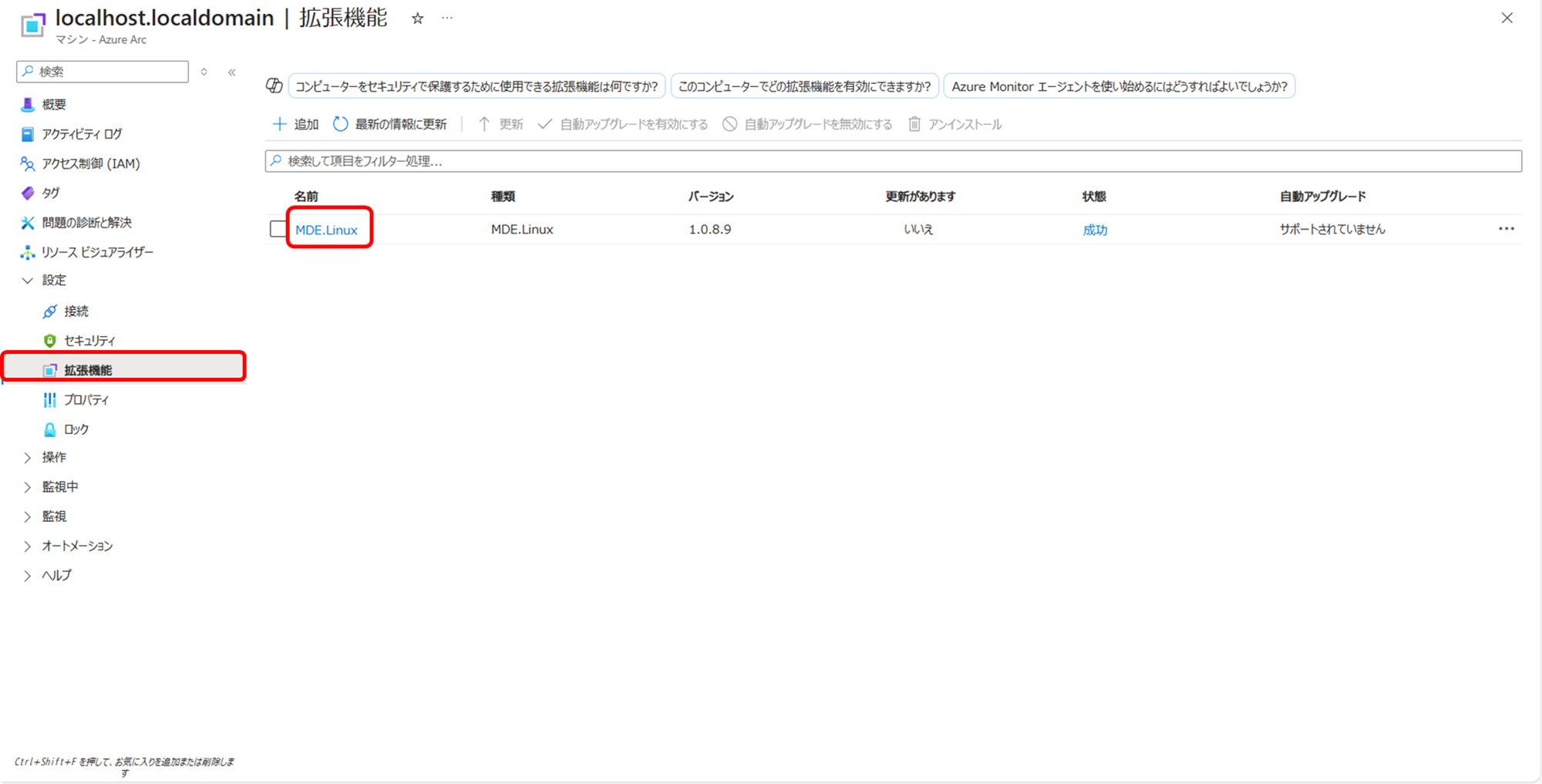Open MDE.Linux row ellipsis menu
This screenshot has height=784, width=1542.
pos(1507,229)
